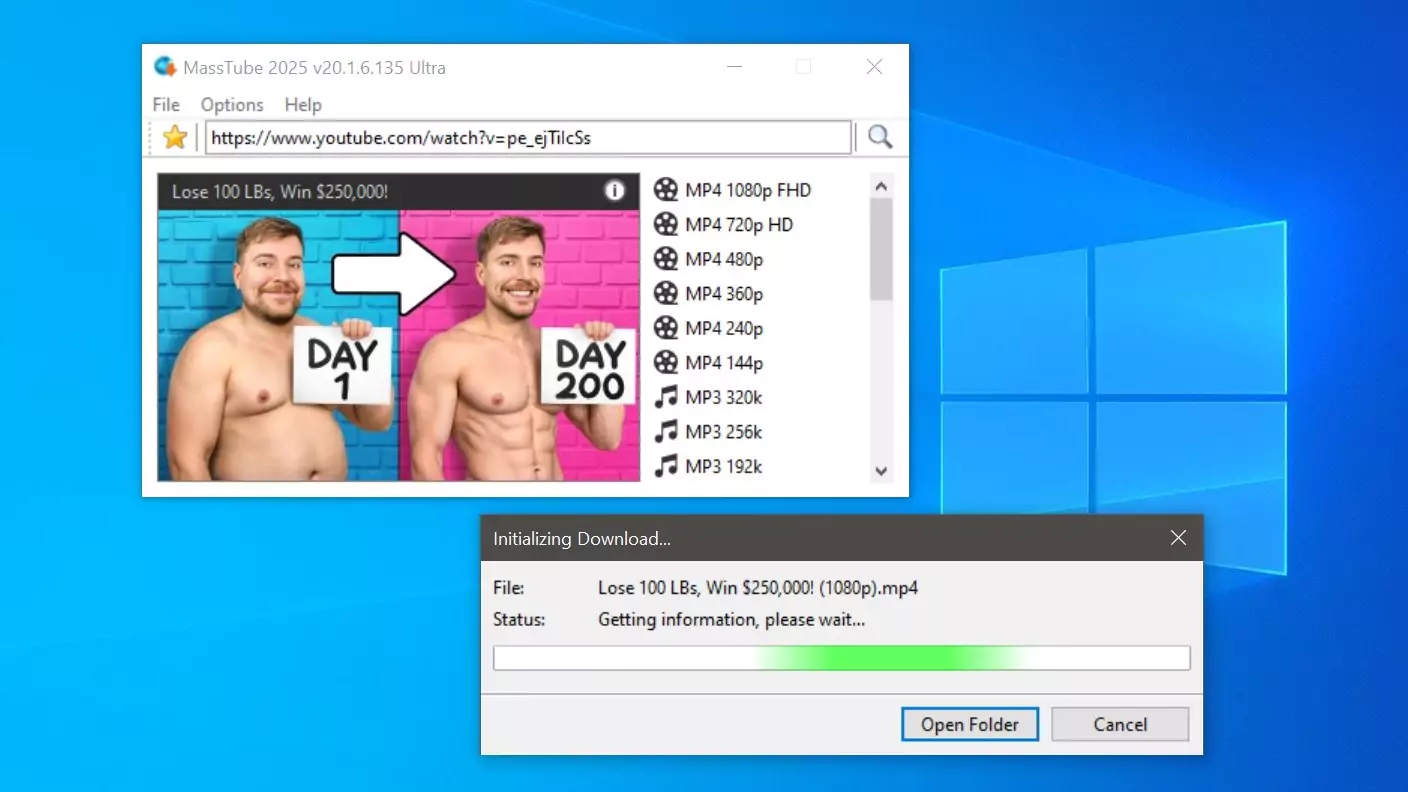Click the download progress bar

pos(841,658)
